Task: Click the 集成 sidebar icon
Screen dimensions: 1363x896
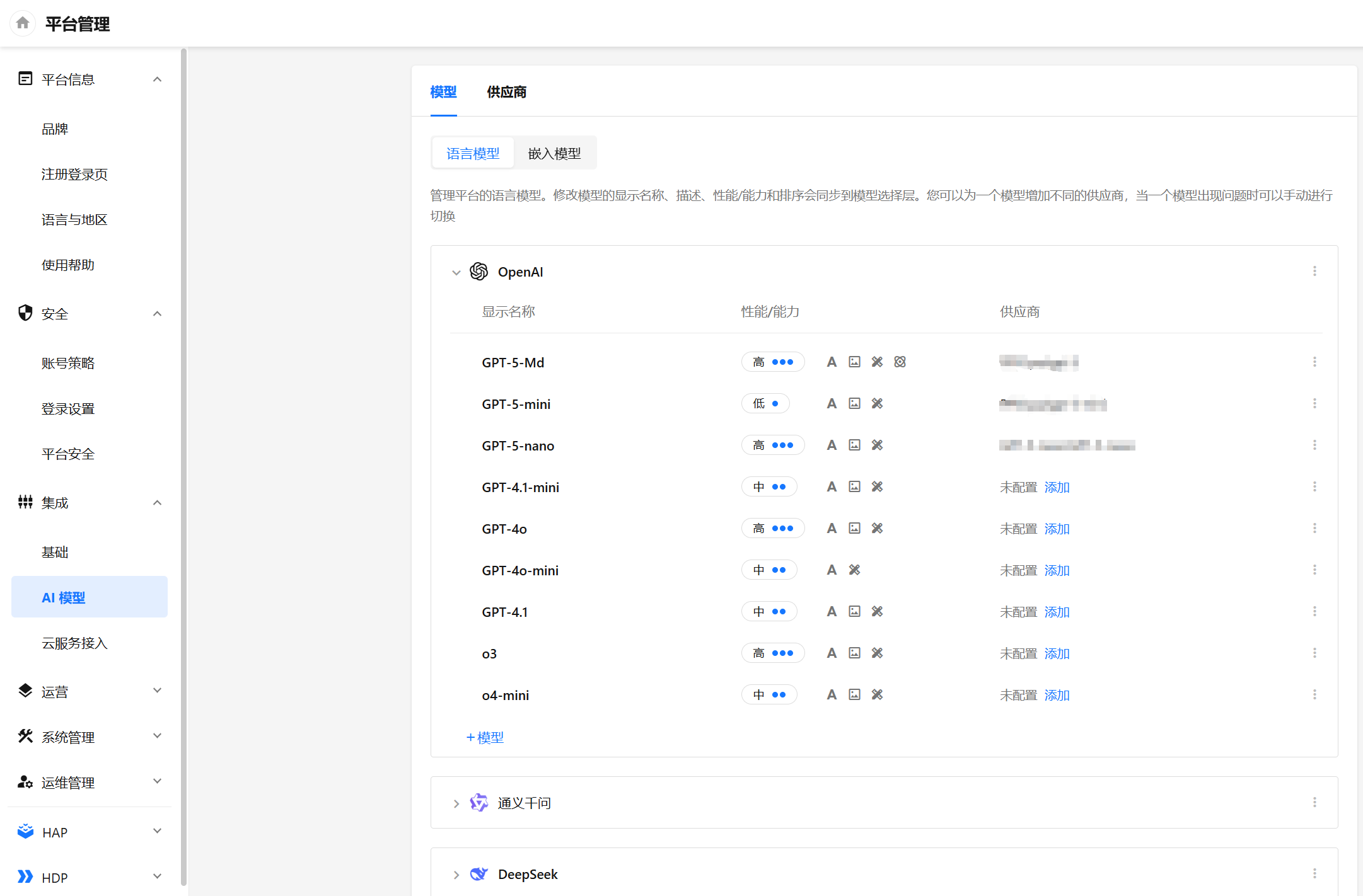Action: (25, 502)
